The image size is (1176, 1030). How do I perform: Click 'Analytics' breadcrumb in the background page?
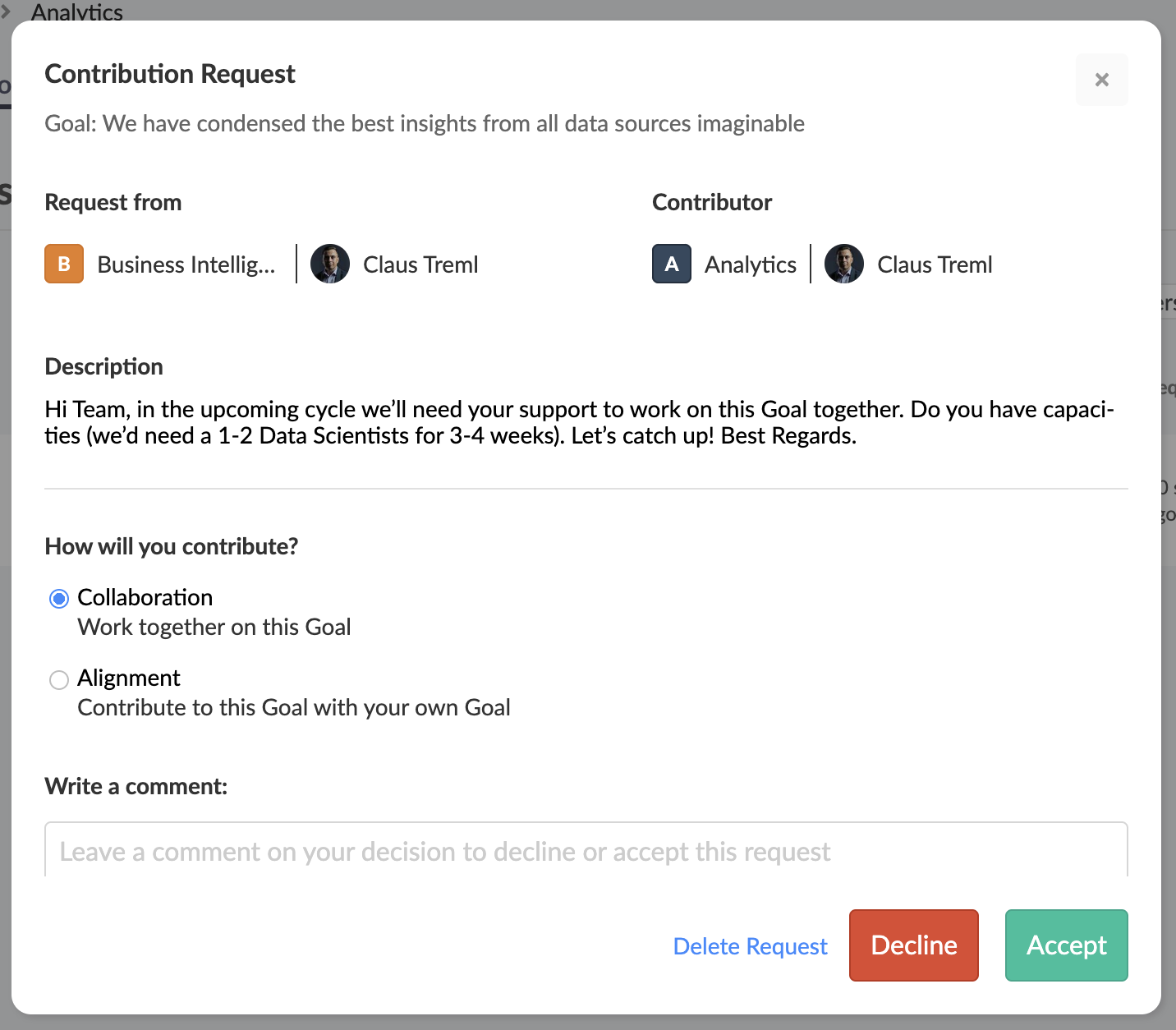(x=77, y=11)
